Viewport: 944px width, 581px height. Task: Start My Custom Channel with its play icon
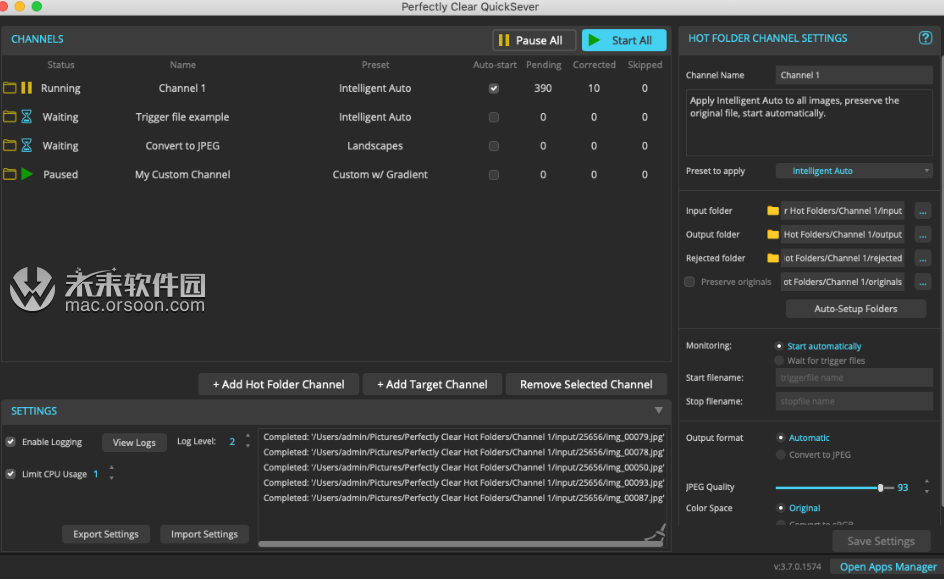[26, 175]
